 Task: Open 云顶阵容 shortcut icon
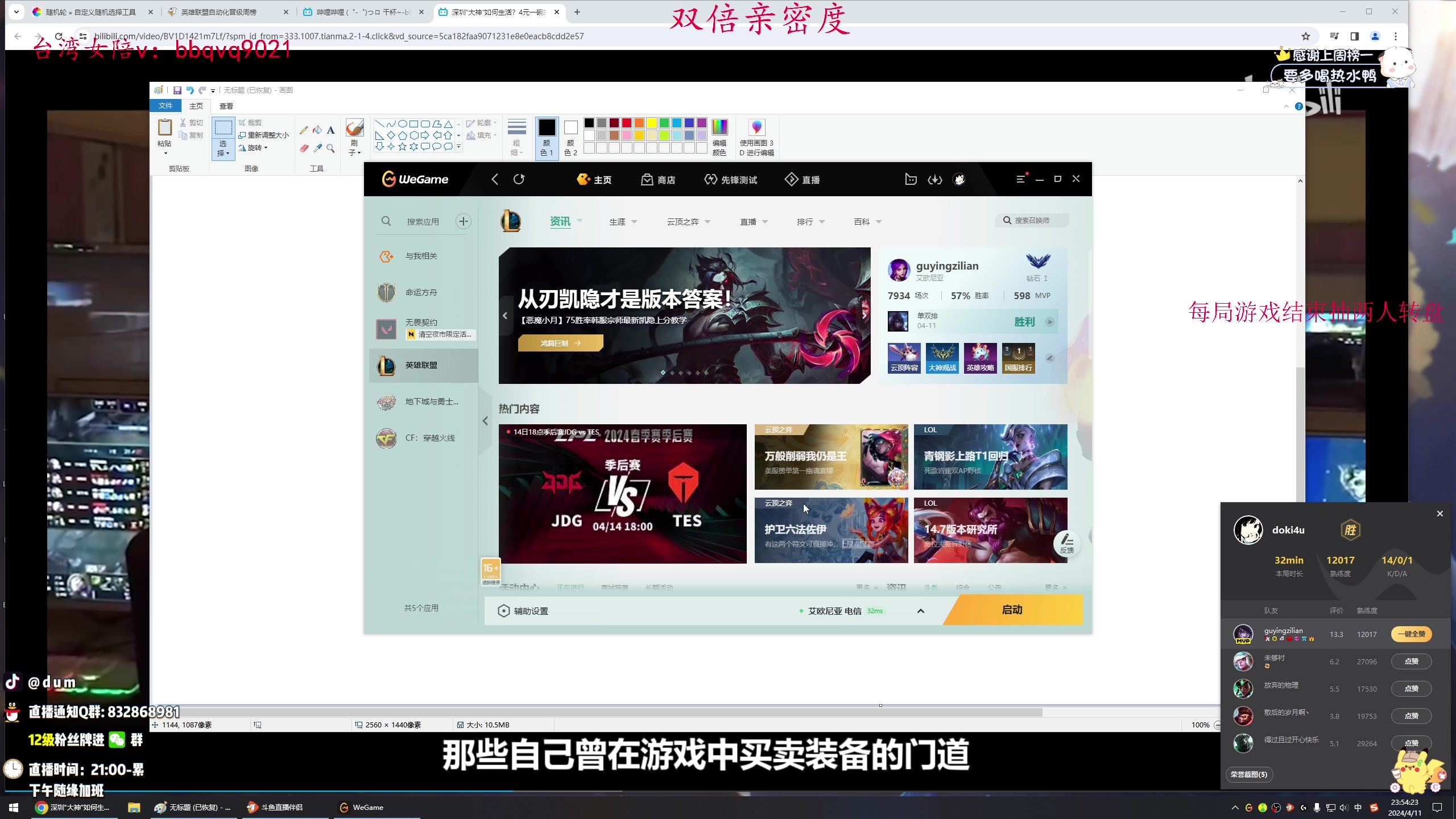tap(904, 358)
